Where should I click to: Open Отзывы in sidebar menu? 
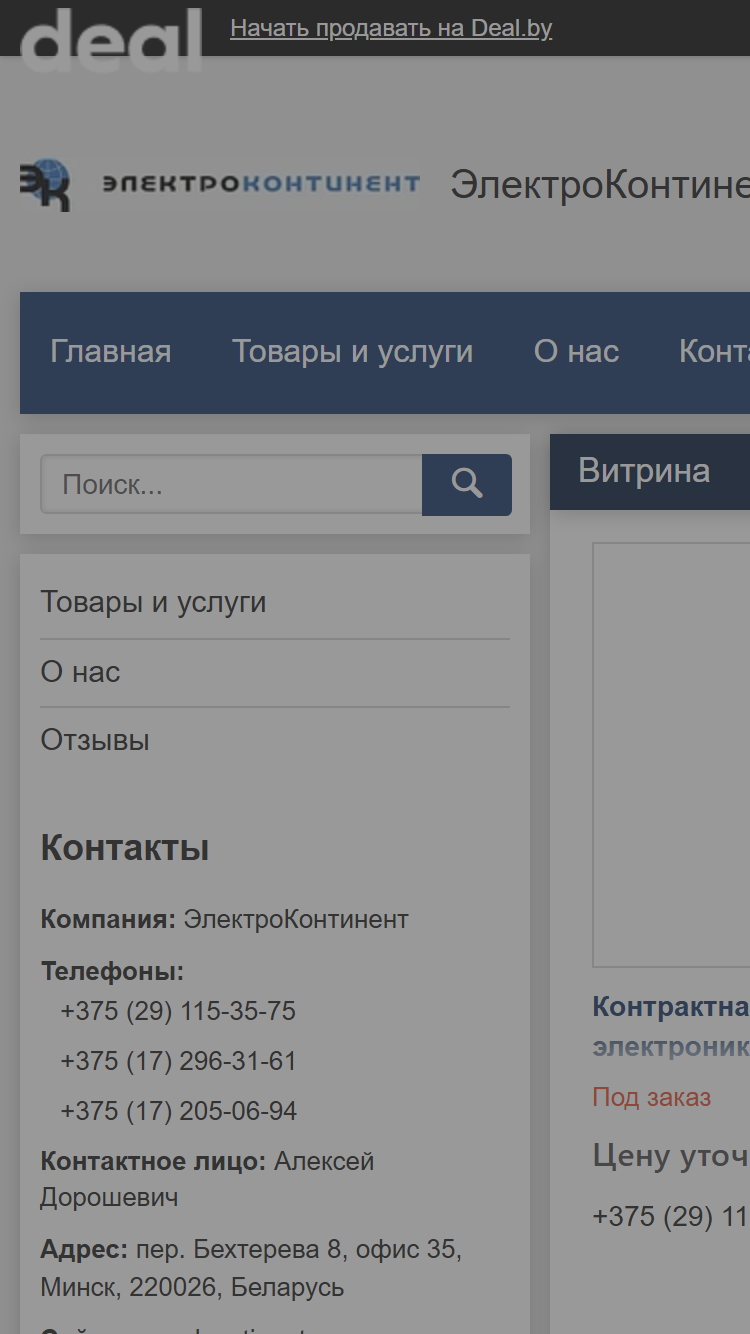(95, 740)
